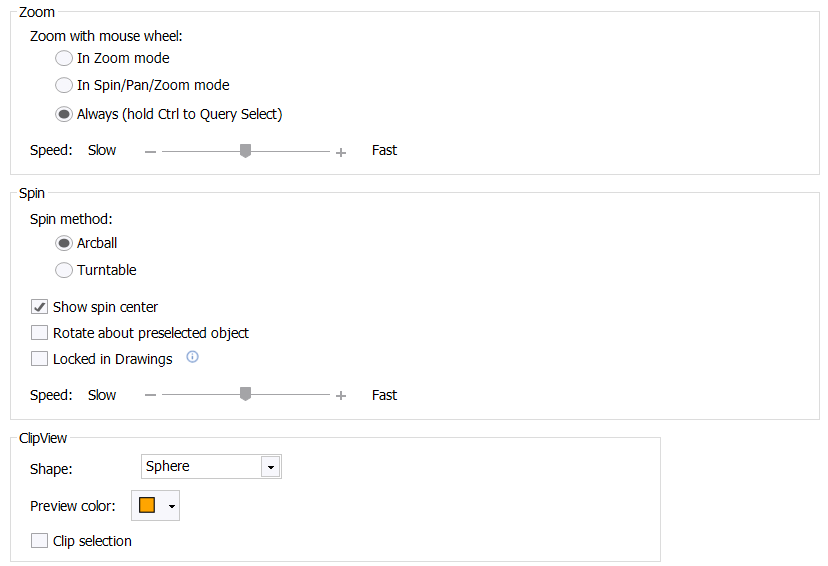The width and height of the screenshot is (828, 566).
Task: Open the ClipView Shape dropdown arrow
Action: point(270,467)
